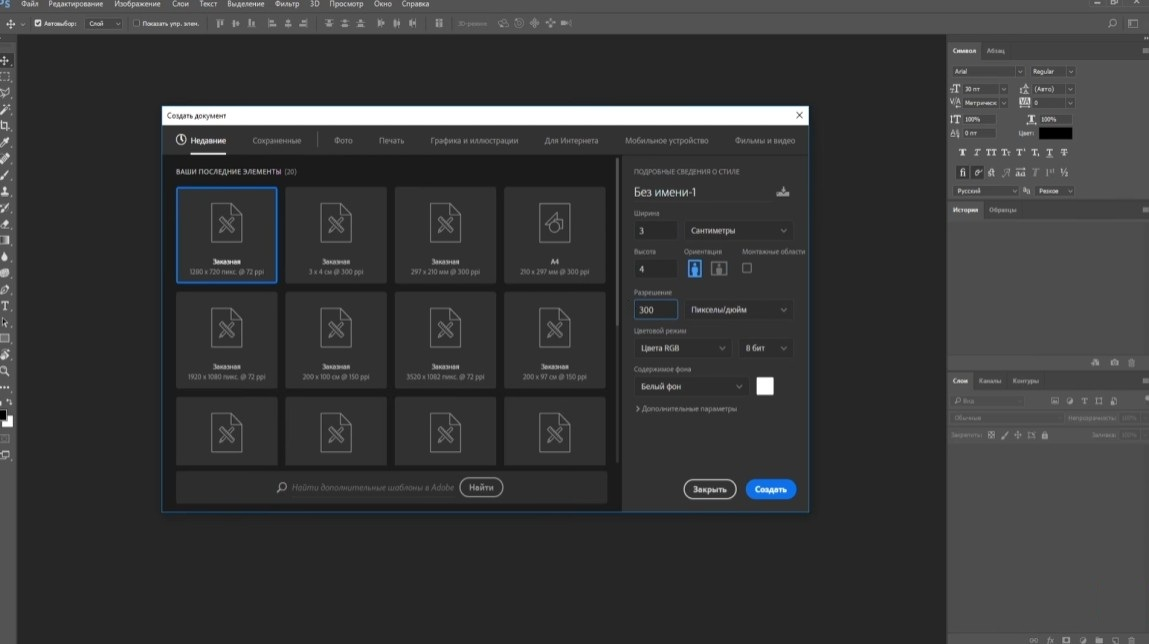This screenshot has height=644, width=1149.
Task: Apply strikethrough in the Символ panel
Action: tap(1064, 152)
